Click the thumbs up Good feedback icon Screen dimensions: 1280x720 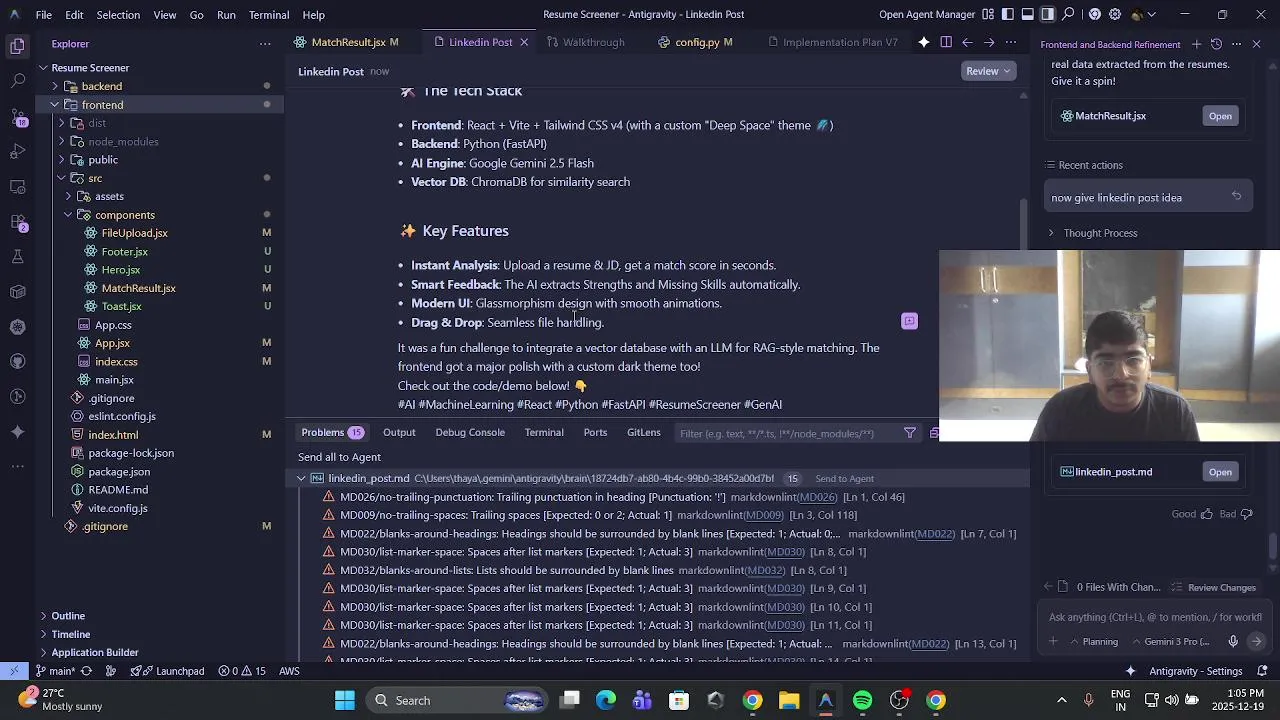1206,514
